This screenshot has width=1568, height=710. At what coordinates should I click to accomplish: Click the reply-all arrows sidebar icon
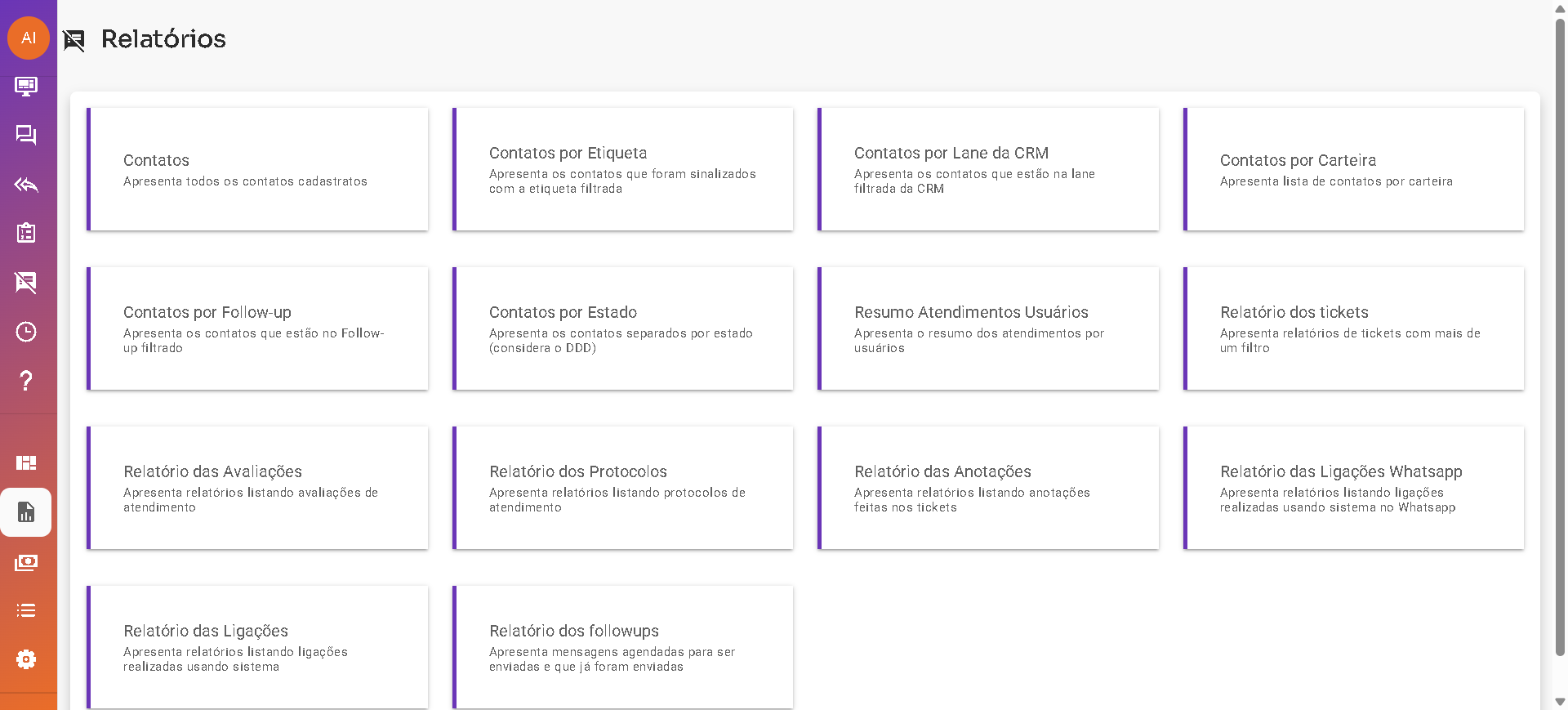(26, 185)
